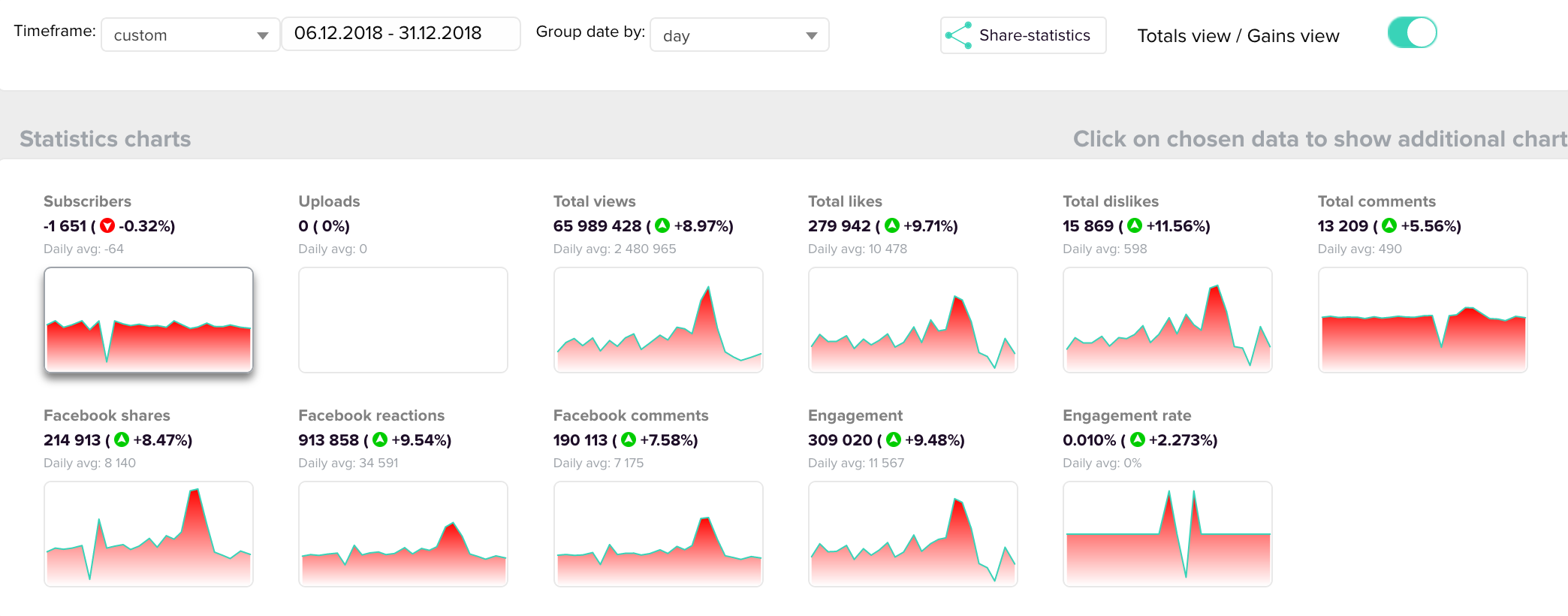1568x616 pixels.
Task: Click the Total likes heading
Action: tap(845, 201)
